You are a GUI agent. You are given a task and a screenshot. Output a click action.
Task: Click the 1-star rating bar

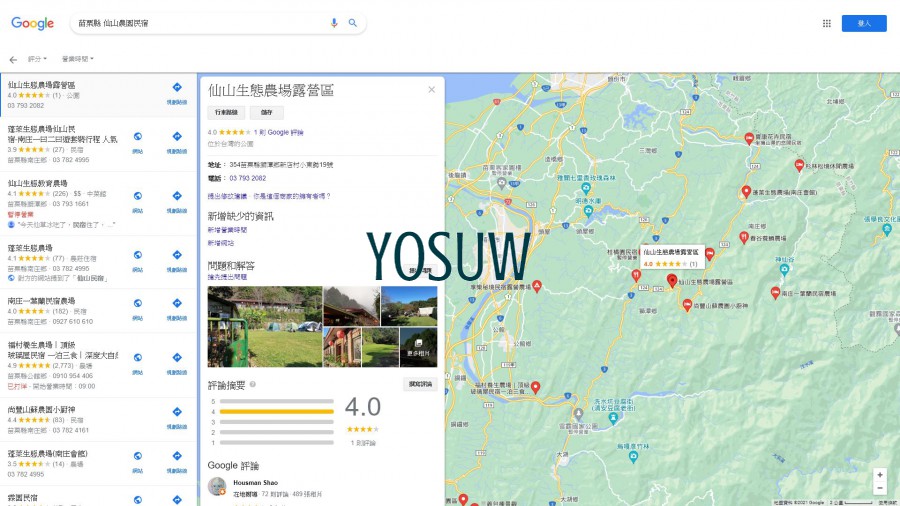[277, 442]
